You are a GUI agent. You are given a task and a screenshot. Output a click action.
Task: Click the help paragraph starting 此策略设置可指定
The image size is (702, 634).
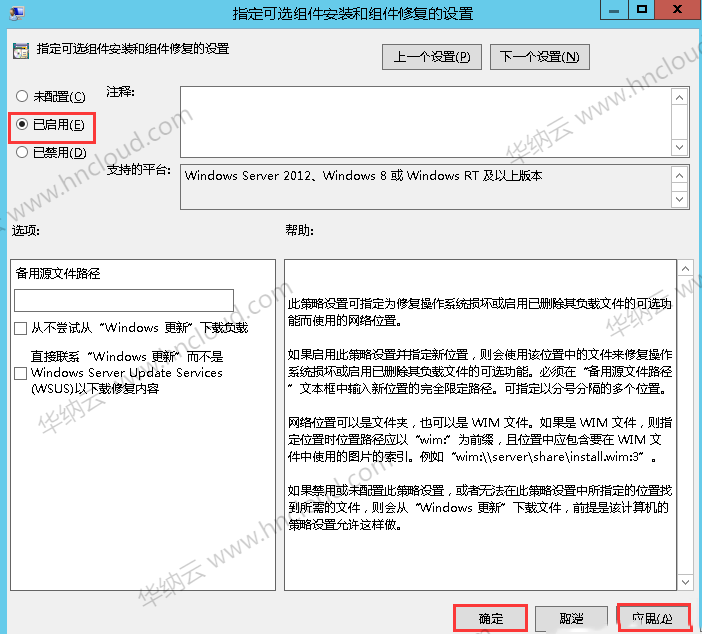(479, 312)
